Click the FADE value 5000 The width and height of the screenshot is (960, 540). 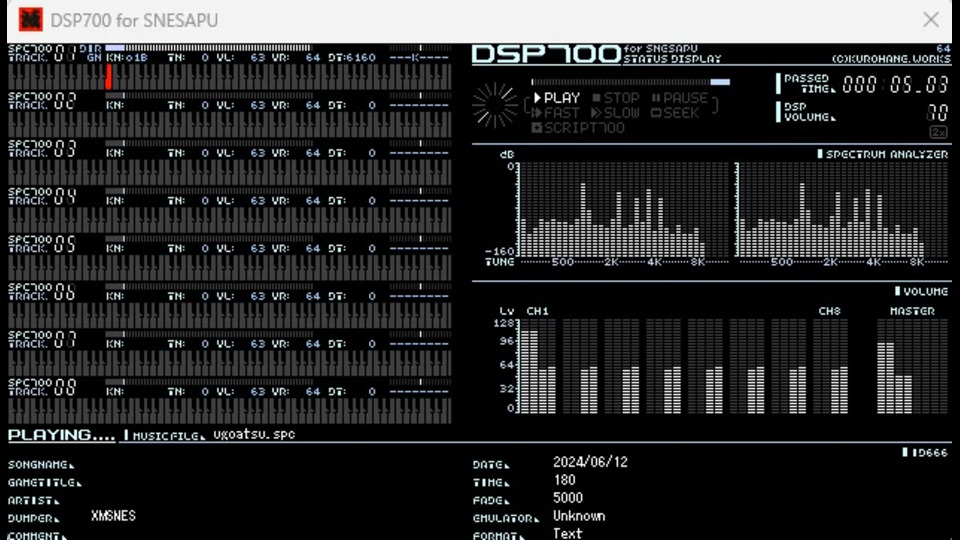(x=568, y=498)
